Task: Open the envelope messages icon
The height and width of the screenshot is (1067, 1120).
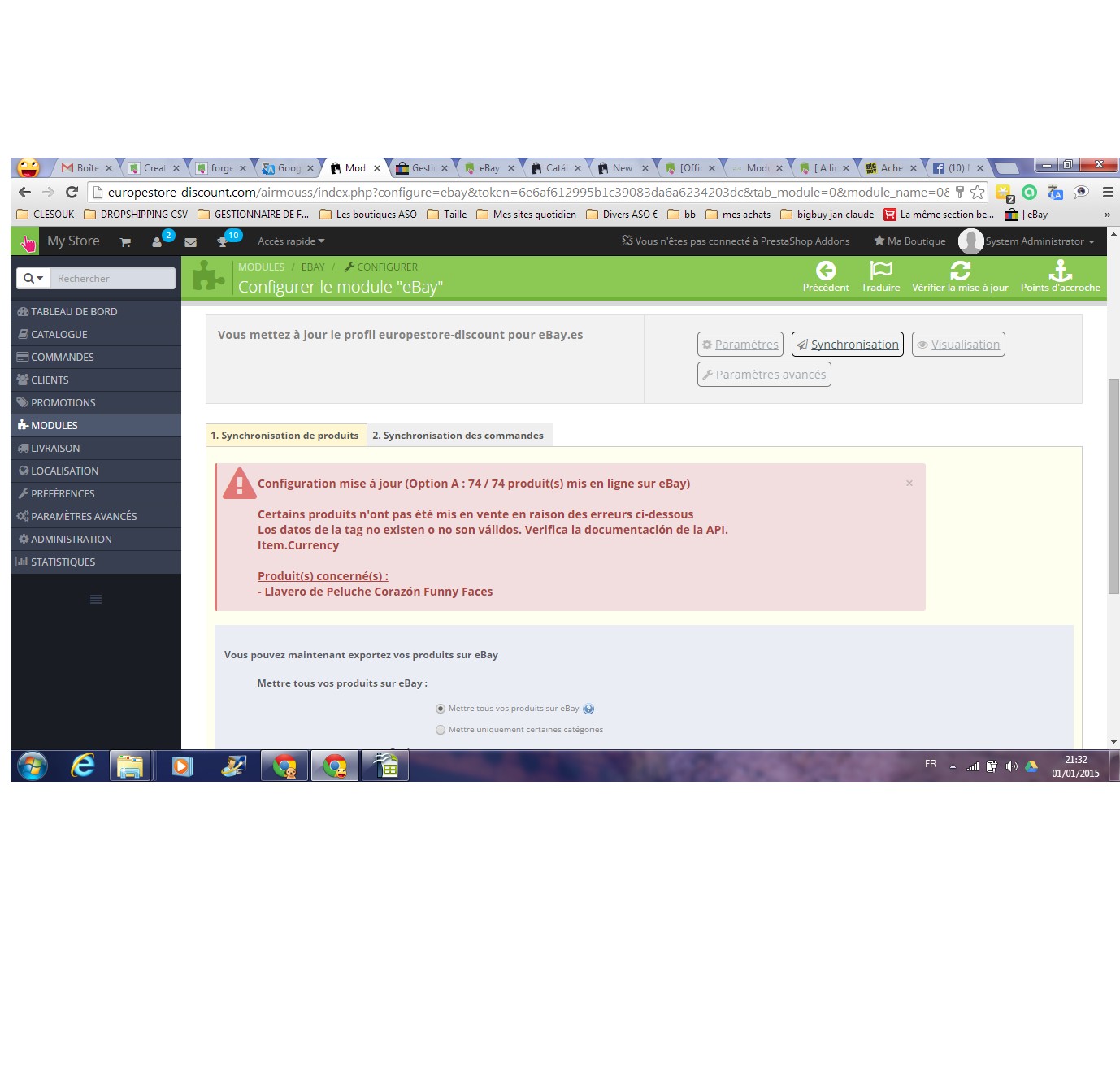Action: (191, 242)
